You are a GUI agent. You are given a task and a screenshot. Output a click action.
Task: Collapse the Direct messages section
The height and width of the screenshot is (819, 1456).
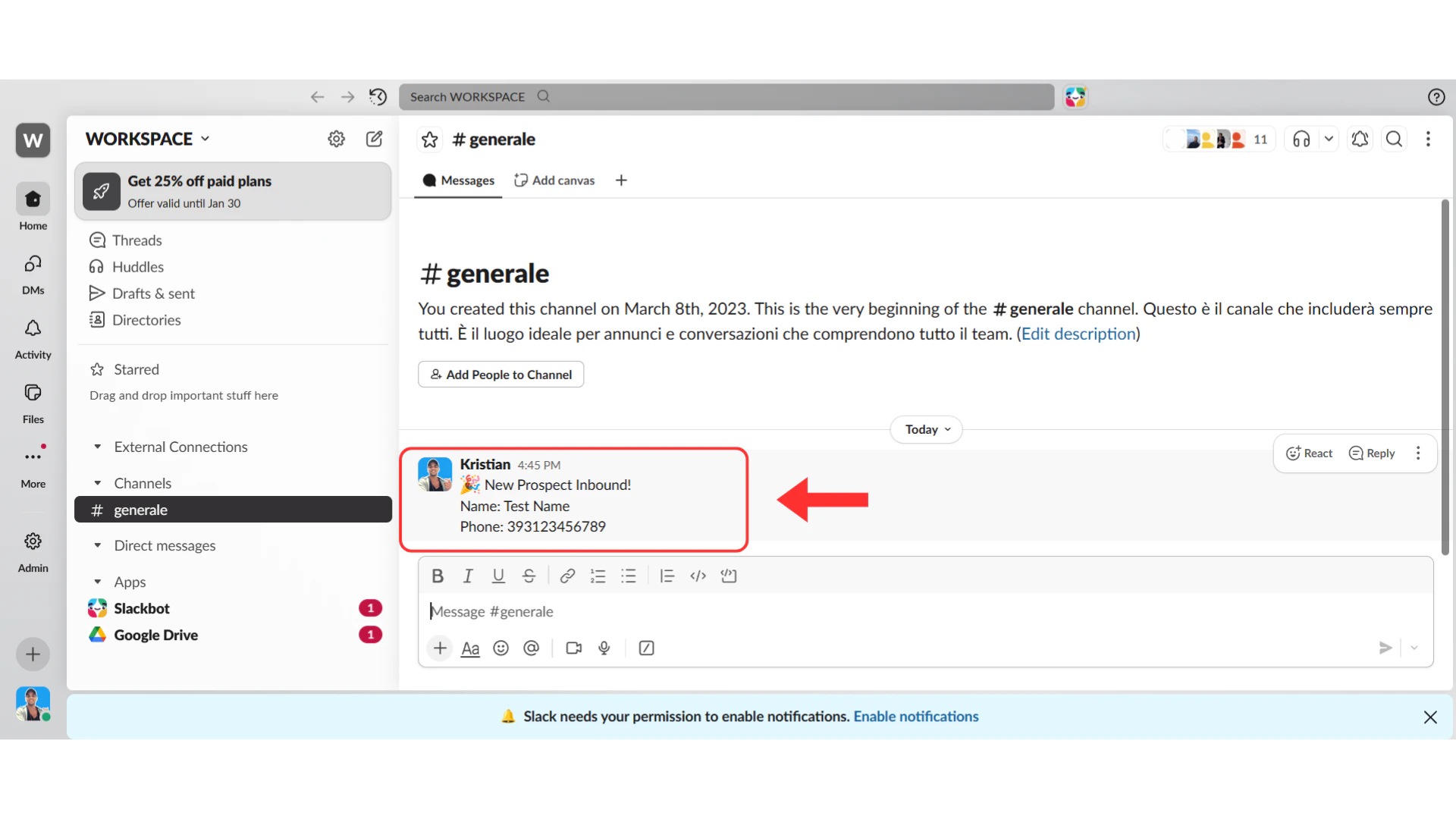(97, 545)
